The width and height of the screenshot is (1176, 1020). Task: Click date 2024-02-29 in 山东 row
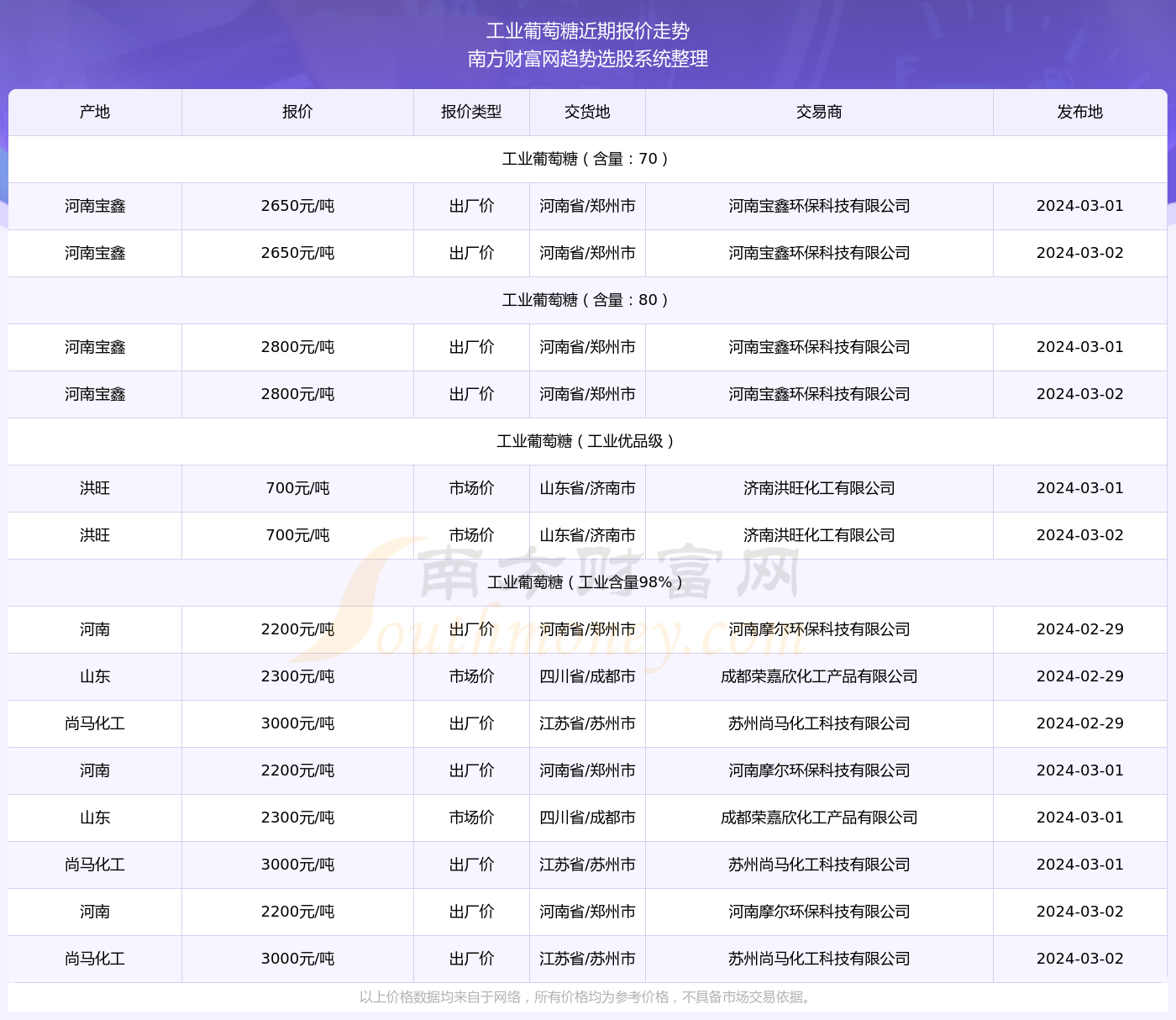point(1080,676)
